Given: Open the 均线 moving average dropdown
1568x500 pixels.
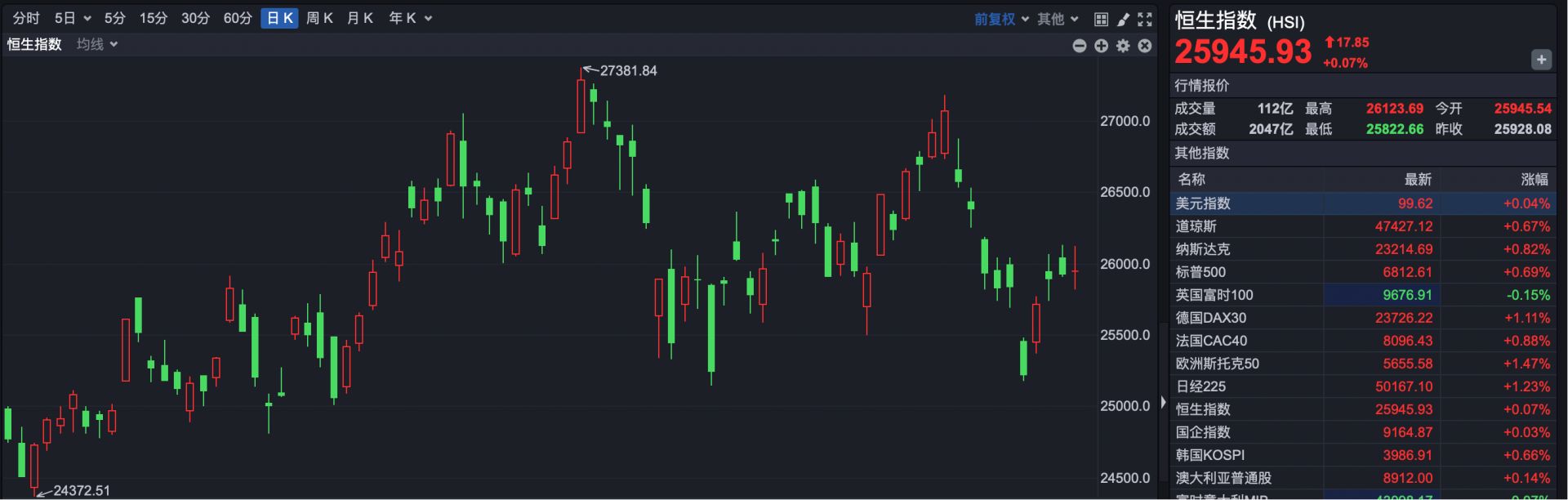Looking at the screenshot, I should (97, 44).
